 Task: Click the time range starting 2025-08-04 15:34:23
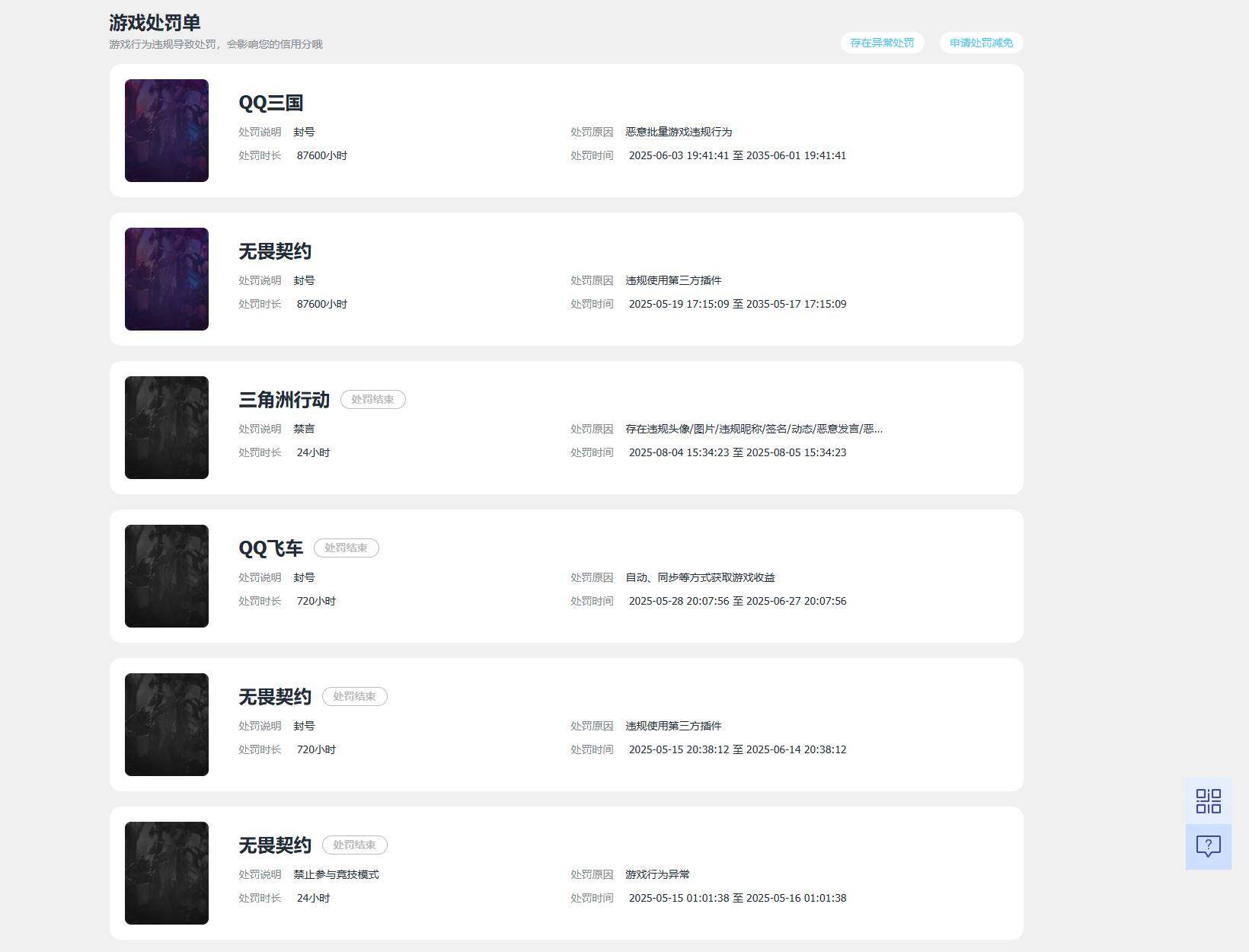(737, 452)
